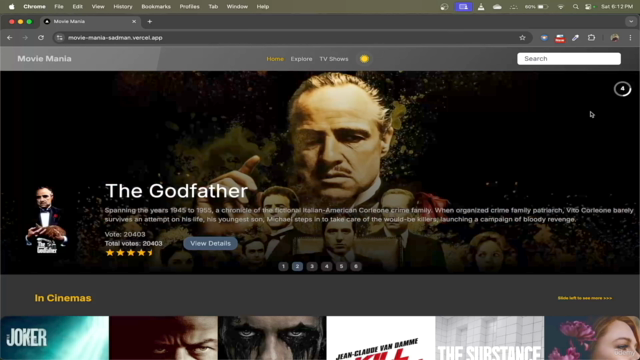Open the Jean-Claude Van Damme movie poster
This screenshot has width=640, height=360.
pyautogui.click(x=381, y=338)
